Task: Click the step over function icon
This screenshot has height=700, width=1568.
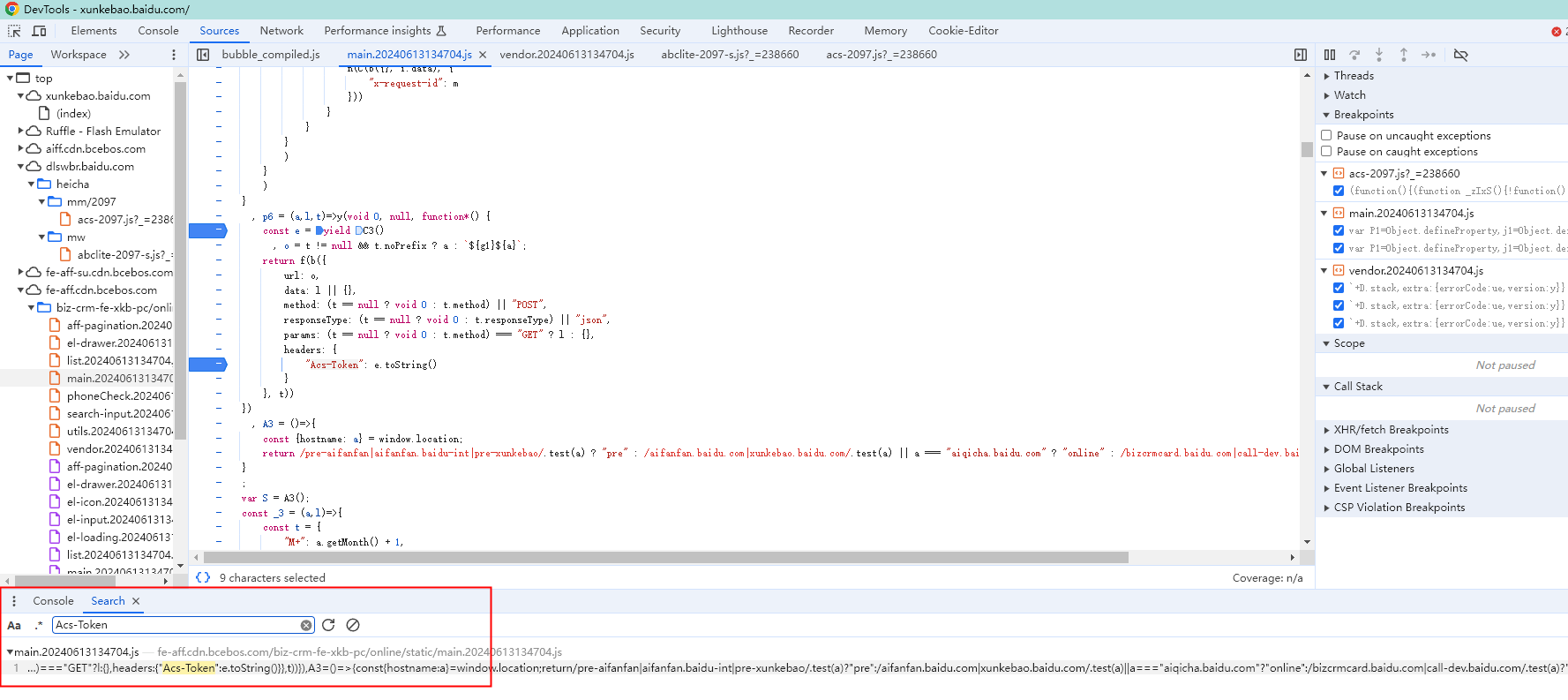Action: coord(1354,55)
